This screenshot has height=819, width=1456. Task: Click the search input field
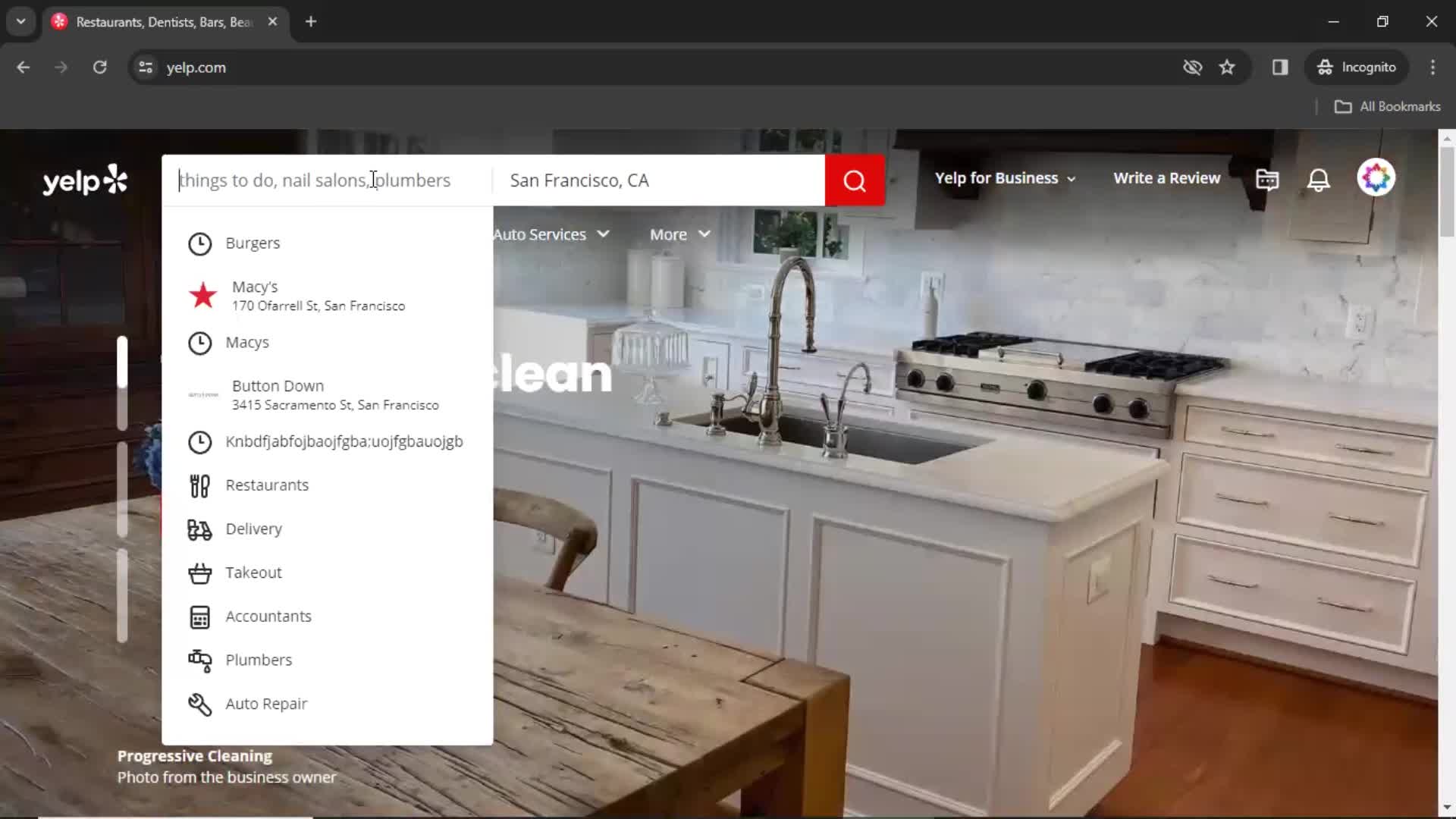coord(329,180)
